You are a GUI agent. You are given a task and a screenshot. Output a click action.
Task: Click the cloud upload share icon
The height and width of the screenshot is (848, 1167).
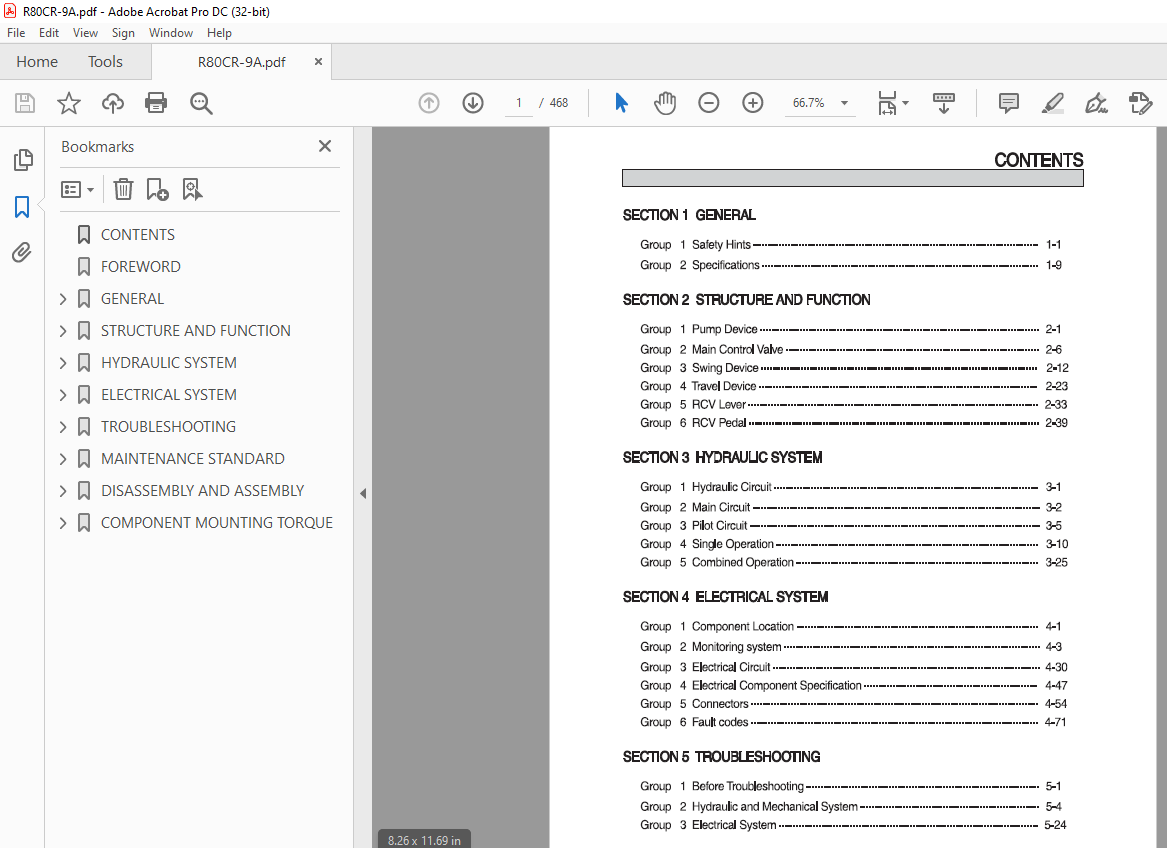coord(112,103)
